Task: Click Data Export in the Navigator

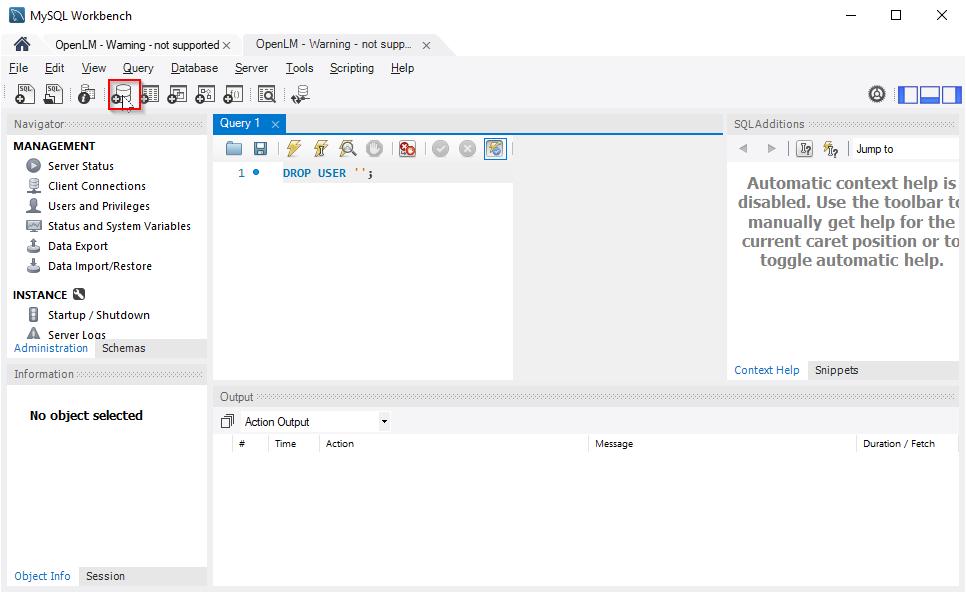Action: [x=77, y=246]
